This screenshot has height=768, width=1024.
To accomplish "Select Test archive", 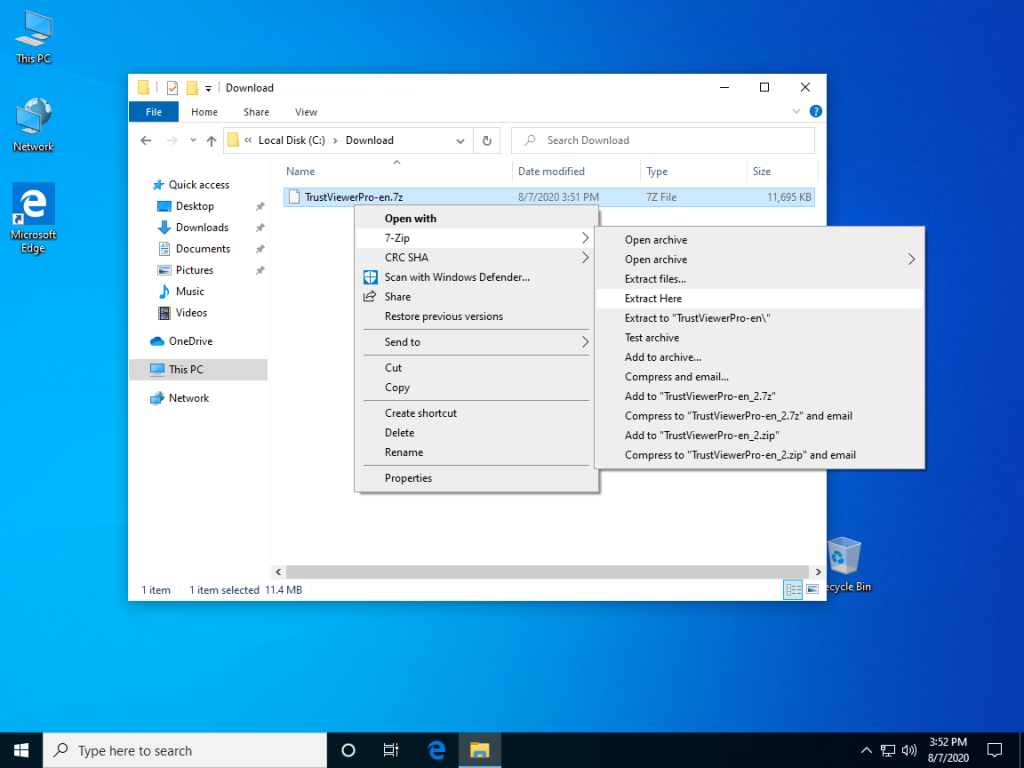I will pyautogui.click(x=760, y=338).
